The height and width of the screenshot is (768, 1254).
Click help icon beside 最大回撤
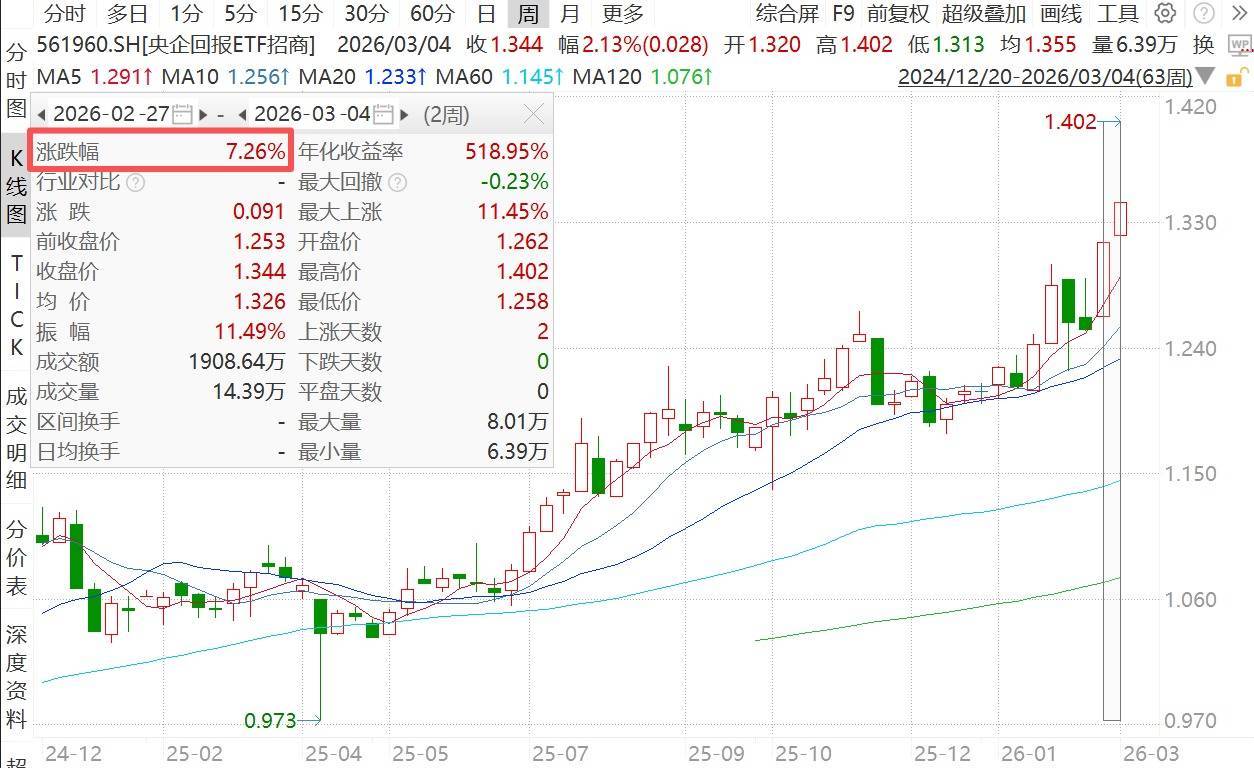(x=397, y=182)
